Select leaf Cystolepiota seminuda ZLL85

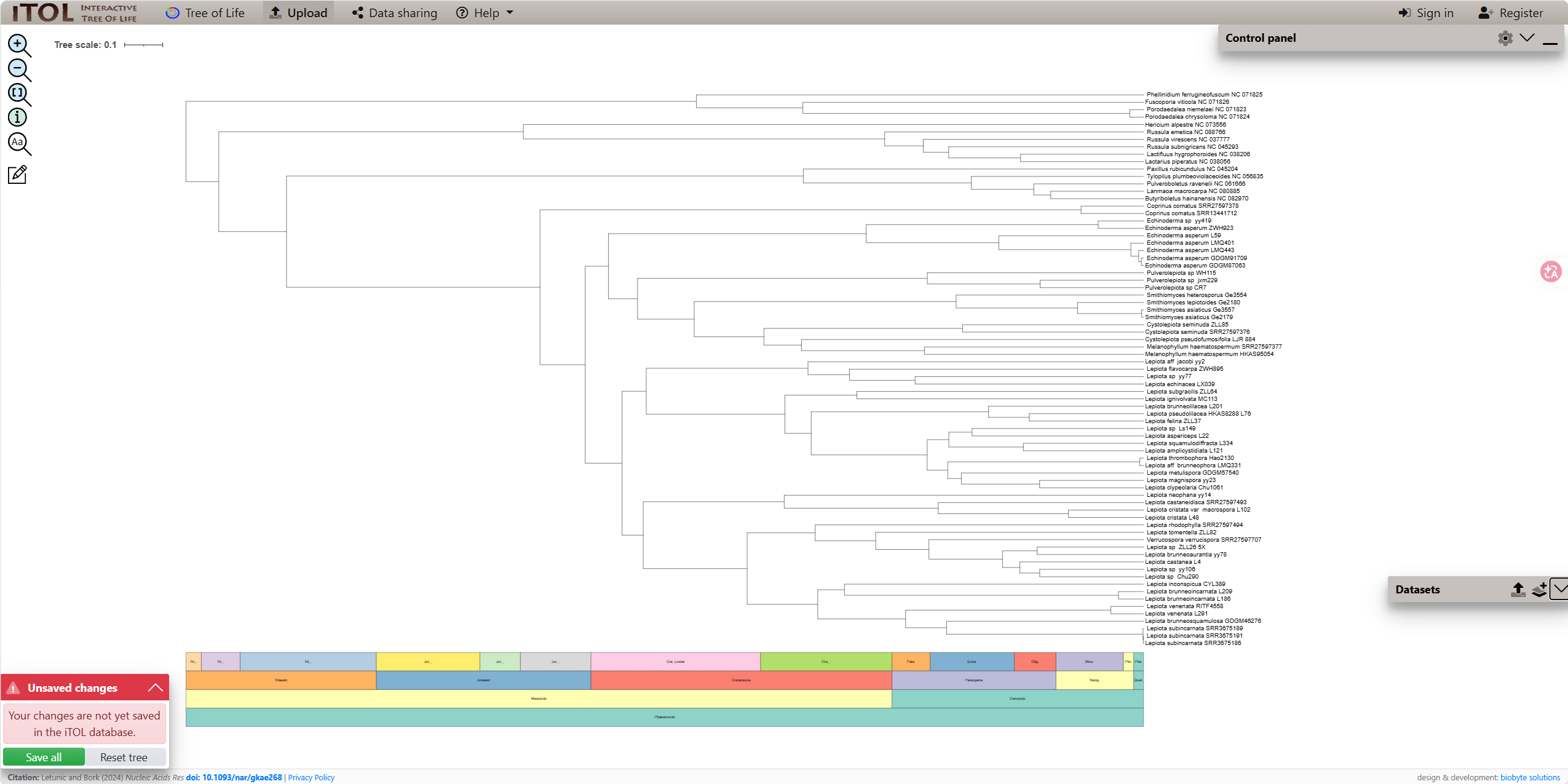1187,325
